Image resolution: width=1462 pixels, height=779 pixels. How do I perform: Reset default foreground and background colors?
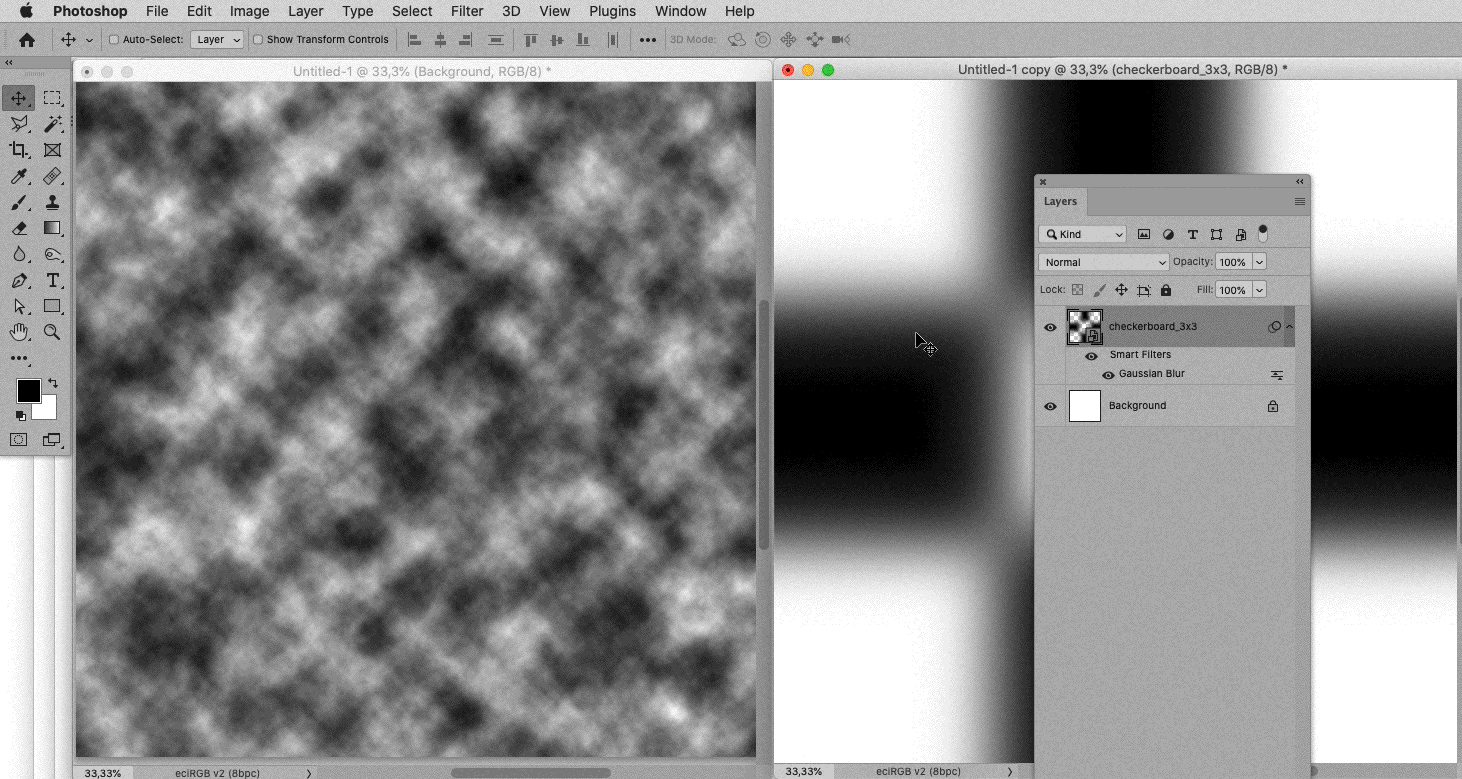[x=19, y=415]
